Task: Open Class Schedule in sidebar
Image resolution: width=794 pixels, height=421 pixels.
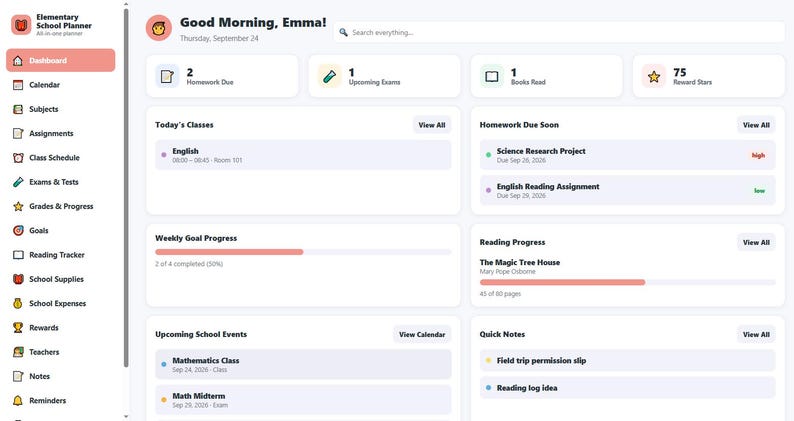Action: click(61, 158)
